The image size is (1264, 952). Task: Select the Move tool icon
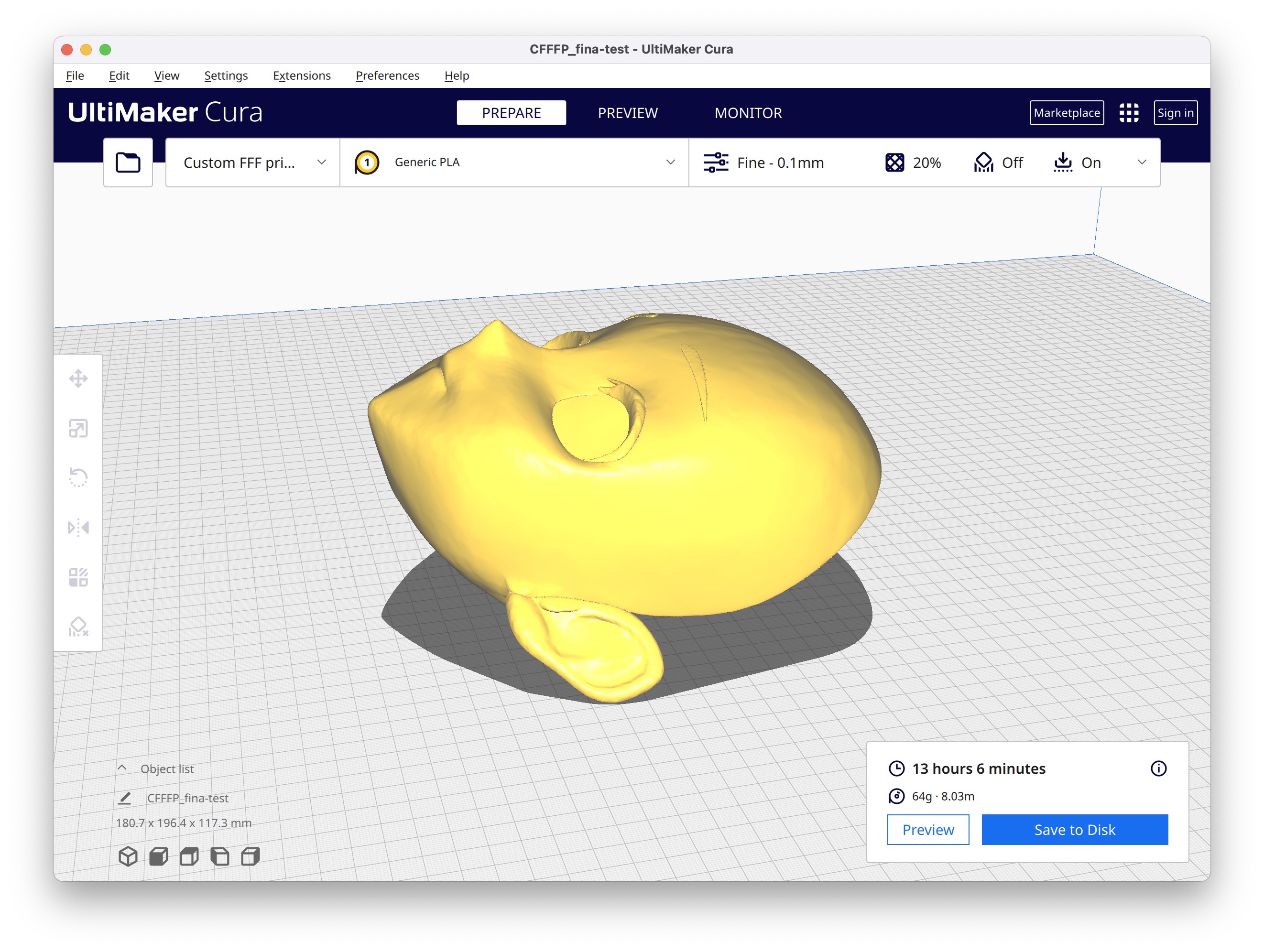point(78,379)
